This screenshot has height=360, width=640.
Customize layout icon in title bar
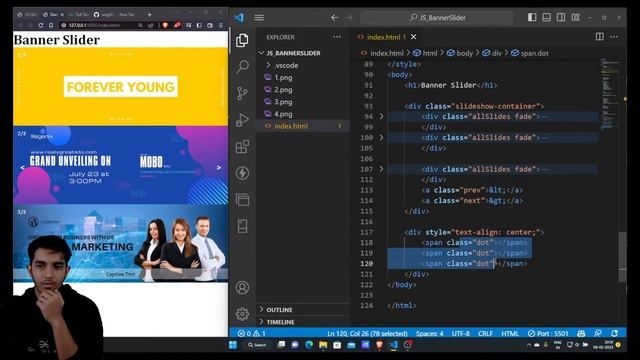pos(576,17)
